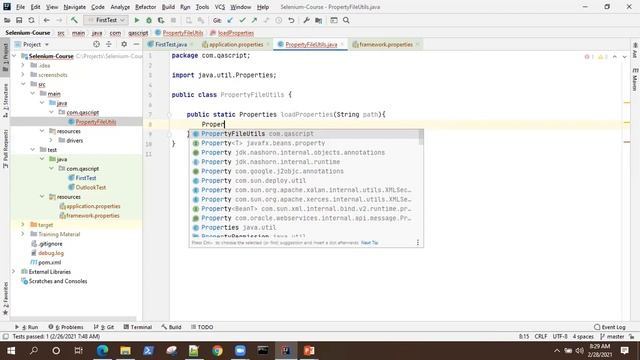Click the 4 spaces indent indicator
Image resolution: width=640 pixels, height=360 pixels.
tap(583, 337)
